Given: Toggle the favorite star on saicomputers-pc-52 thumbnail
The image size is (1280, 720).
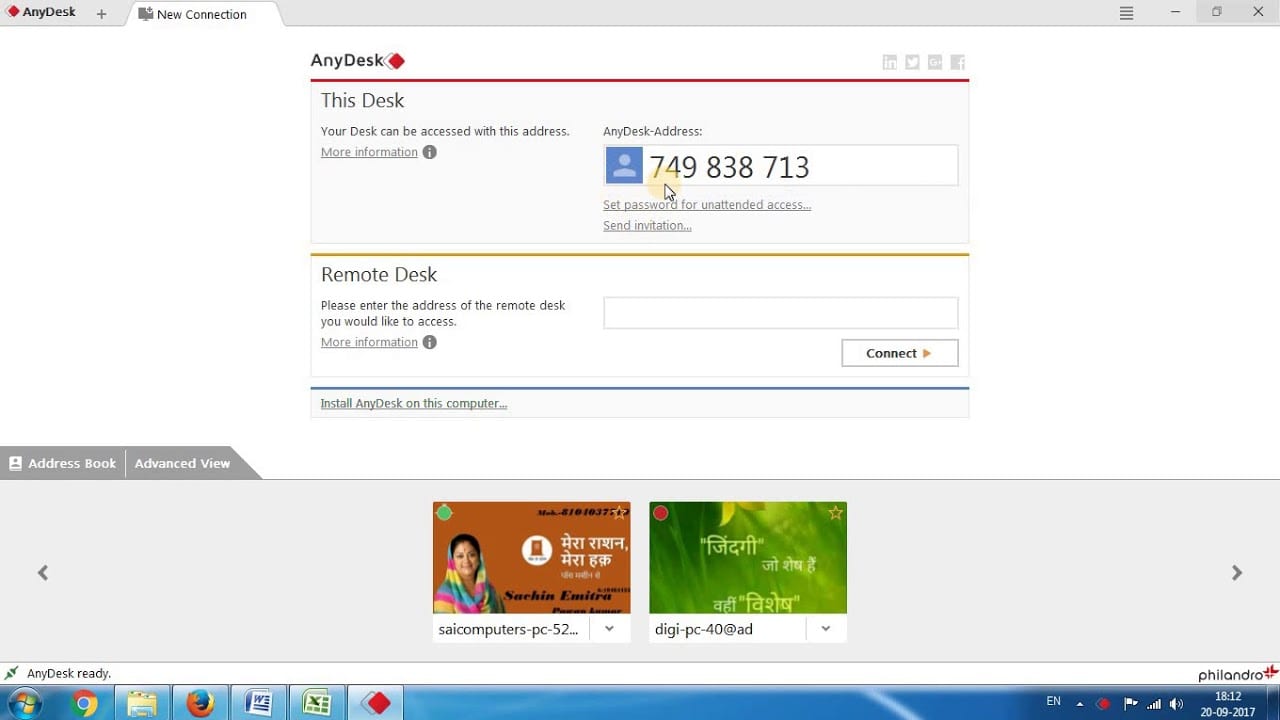Looking at the screenshot, I should pos(618,512).
